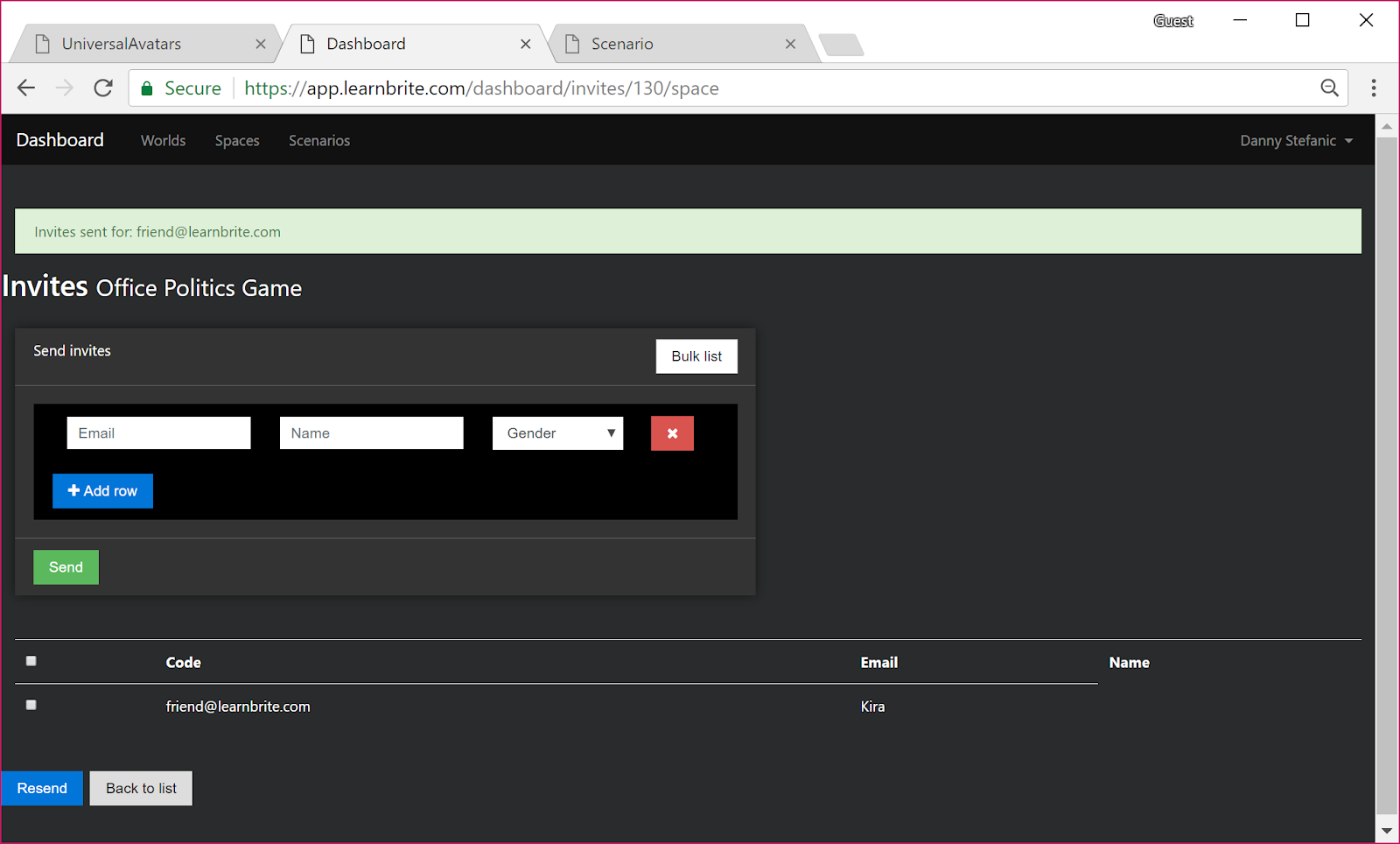Click the Send invites panel heading

click(x=73, y=351)
